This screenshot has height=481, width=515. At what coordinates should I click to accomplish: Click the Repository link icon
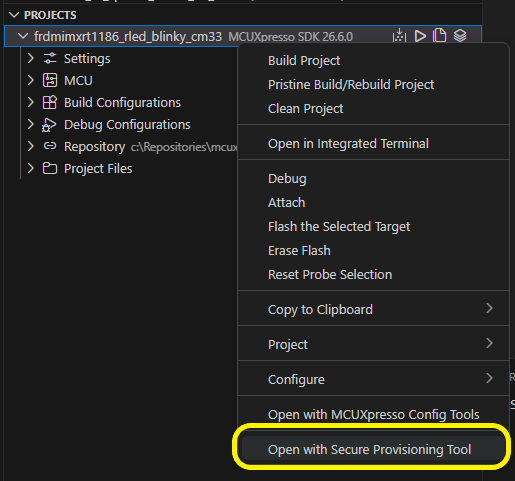(50, 146)
